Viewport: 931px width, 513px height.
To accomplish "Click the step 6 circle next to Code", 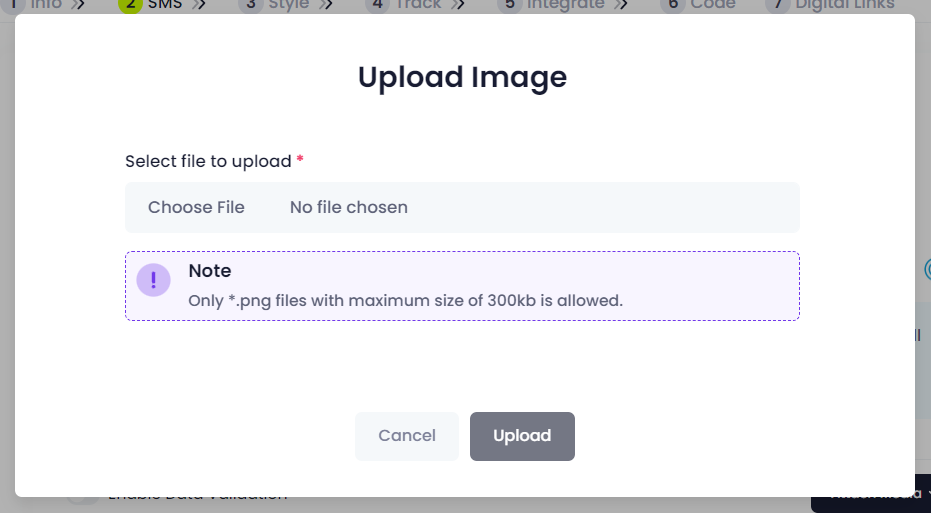I will tap(673, 6).
